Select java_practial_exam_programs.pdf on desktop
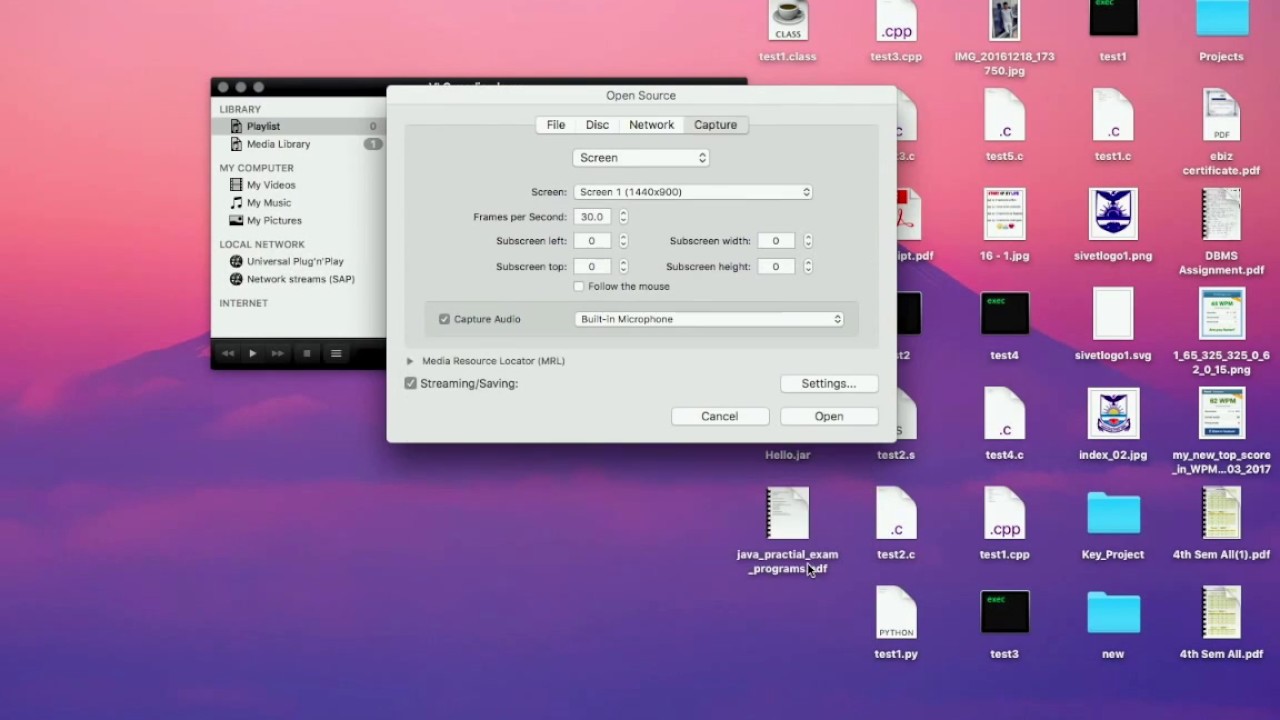The image size is (1280, 720). (x=788, y=531)
